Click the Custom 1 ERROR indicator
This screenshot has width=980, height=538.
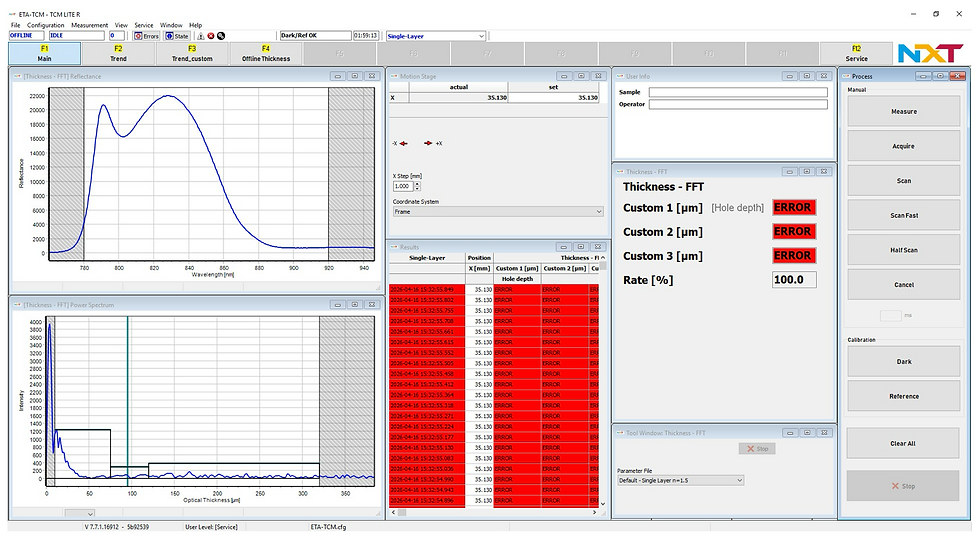pos(794,207)
